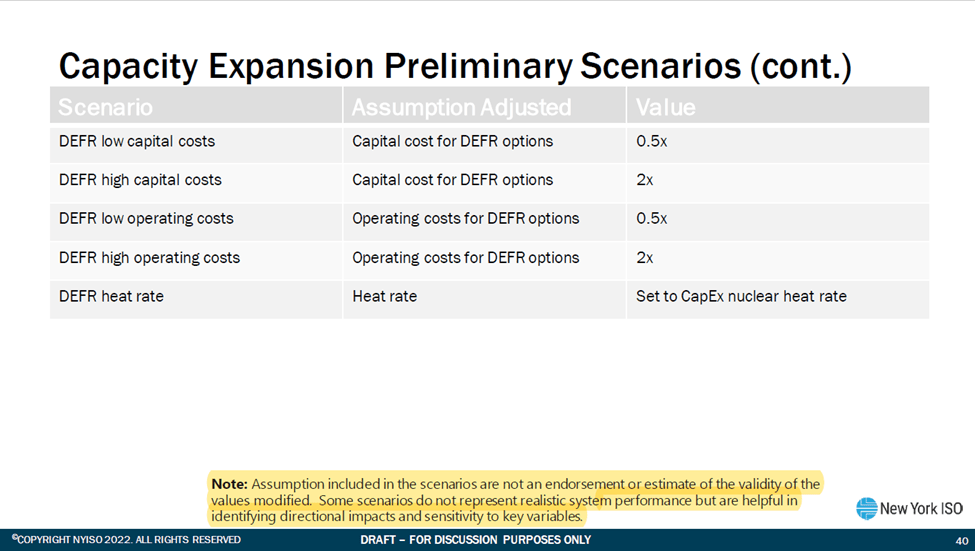Select the 'Scenario' column header
The image size is (975, 551).
105,106
